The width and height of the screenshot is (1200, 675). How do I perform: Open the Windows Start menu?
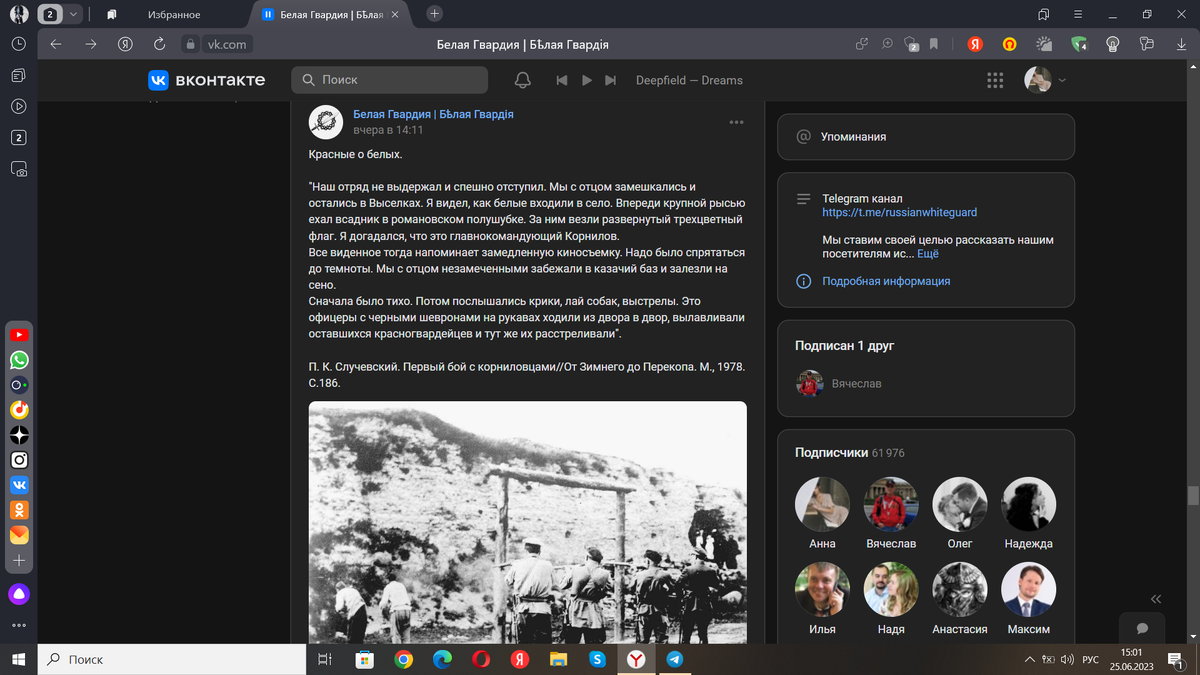18,659
